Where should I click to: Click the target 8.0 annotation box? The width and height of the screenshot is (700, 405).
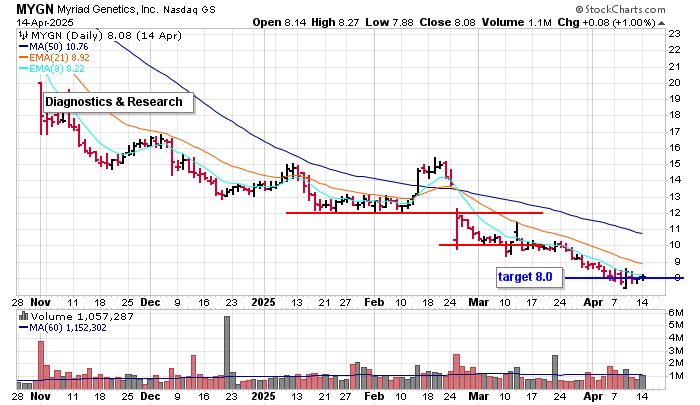coord(529,277)
